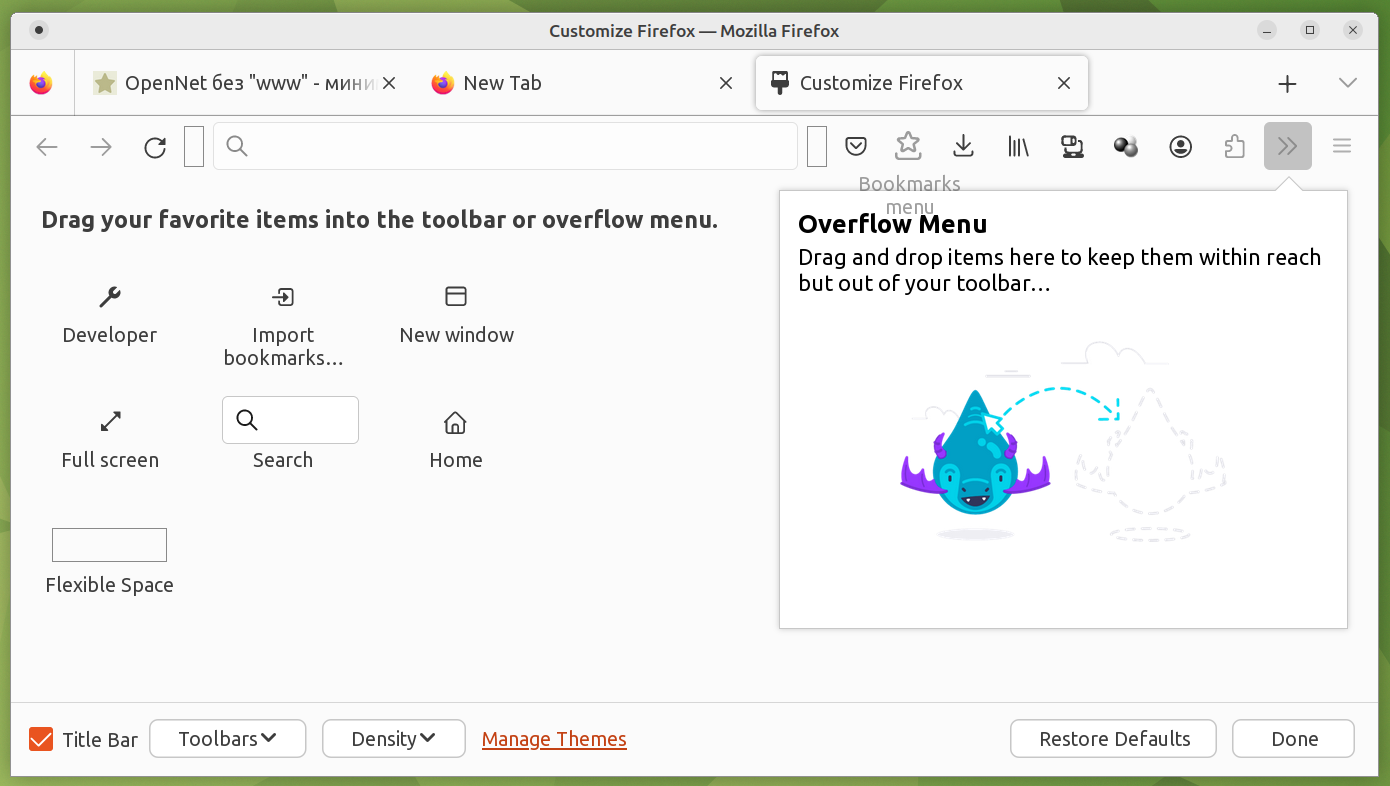Switch to the OpenNet tab

[x=247, y=83]
